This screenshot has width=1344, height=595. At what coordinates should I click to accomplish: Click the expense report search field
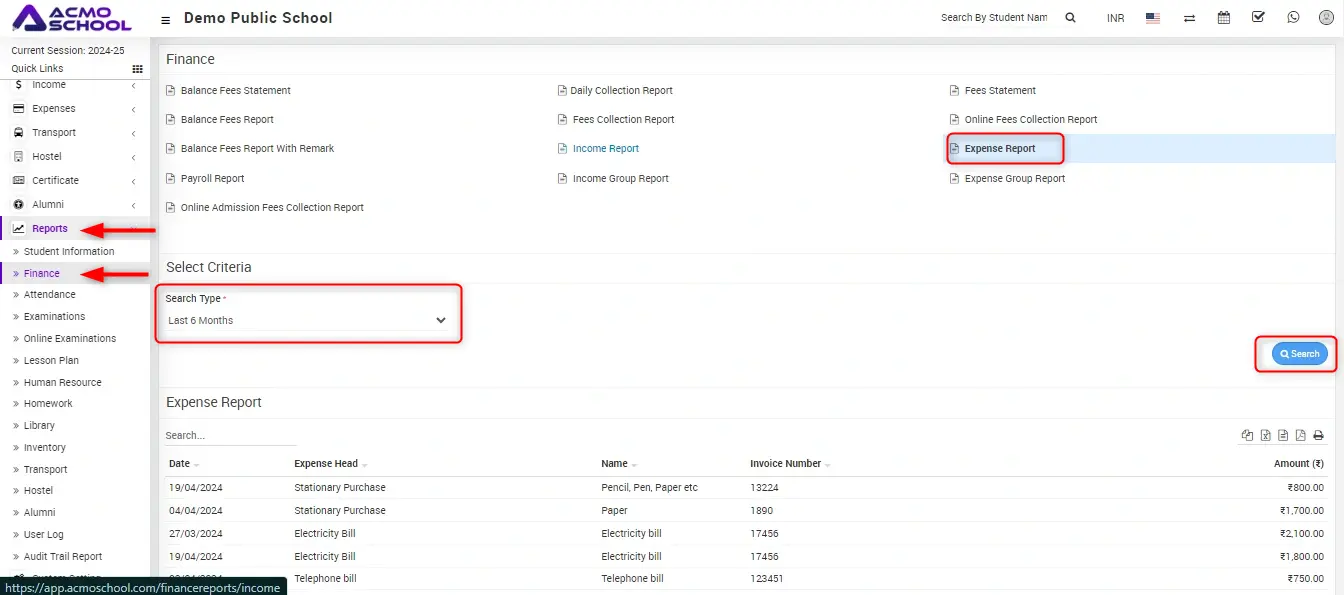pos(230,436)
